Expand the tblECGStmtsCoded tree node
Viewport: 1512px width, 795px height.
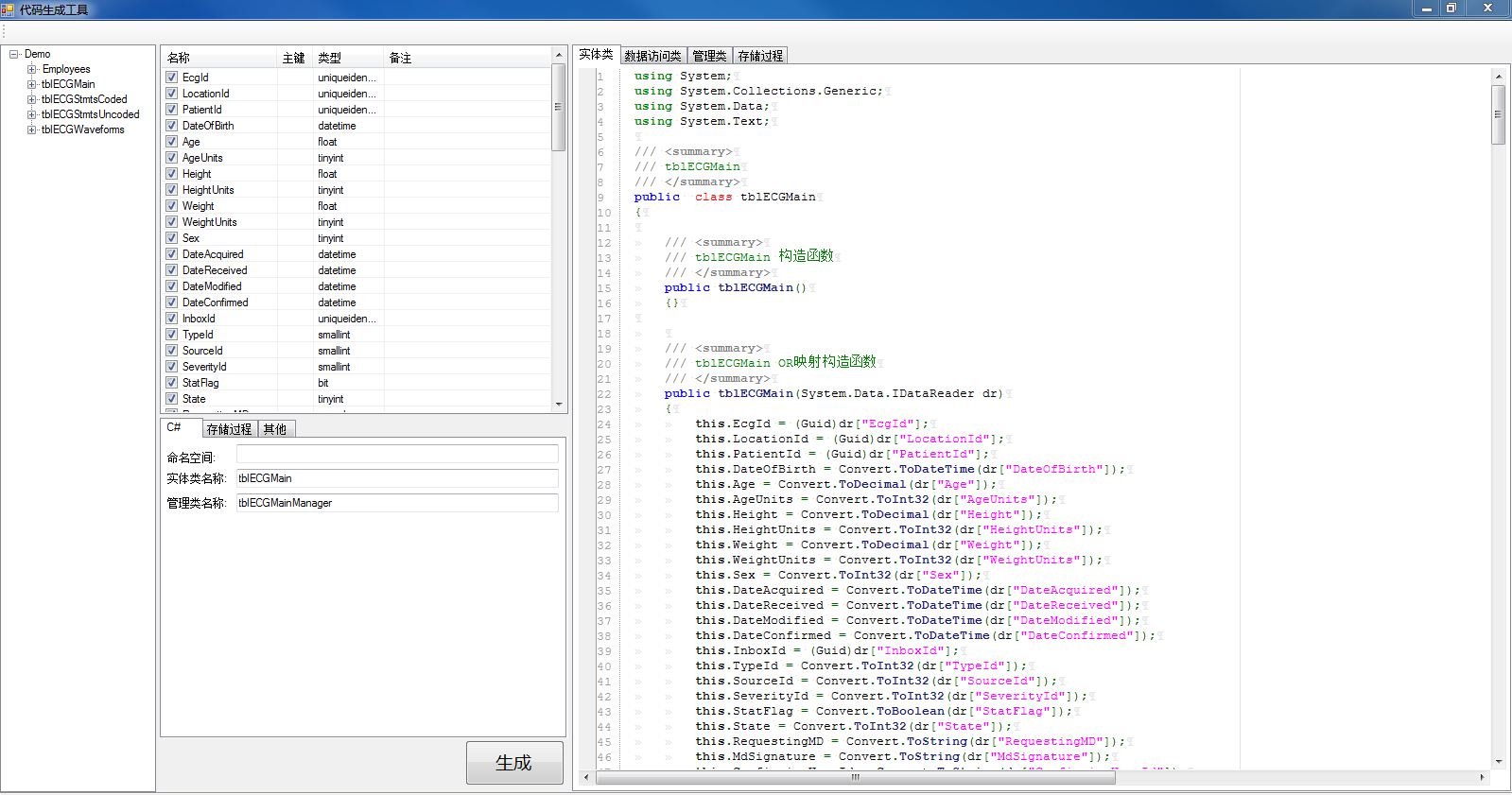[x=31, y=99]
